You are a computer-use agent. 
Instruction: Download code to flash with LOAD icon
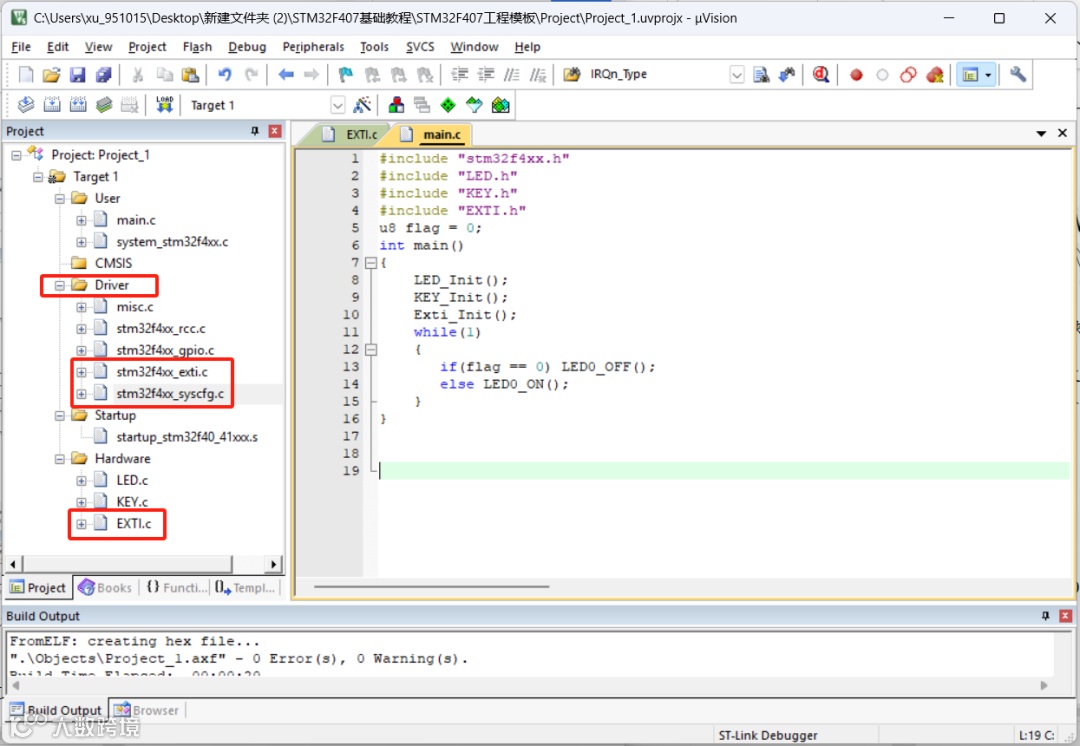coord(164,105)
